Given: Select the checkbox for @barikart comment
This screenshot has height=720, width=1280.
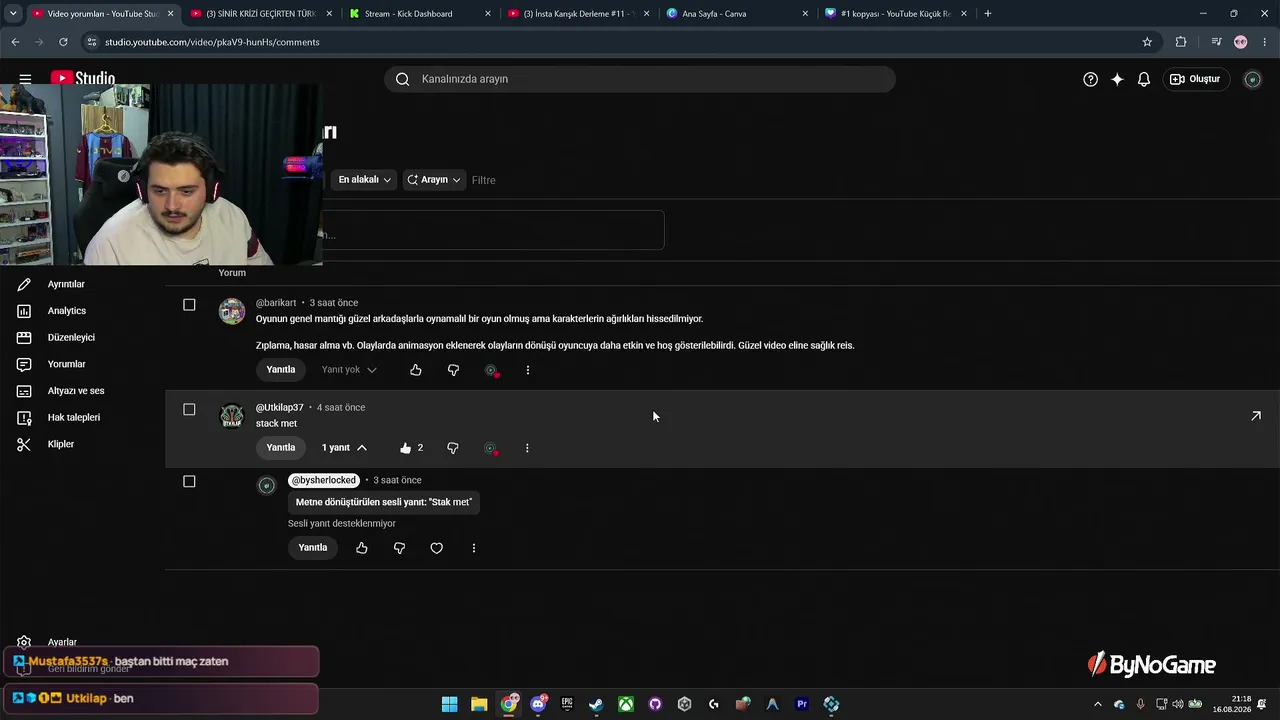Looking at the screenshot, I should click(189, 304).
